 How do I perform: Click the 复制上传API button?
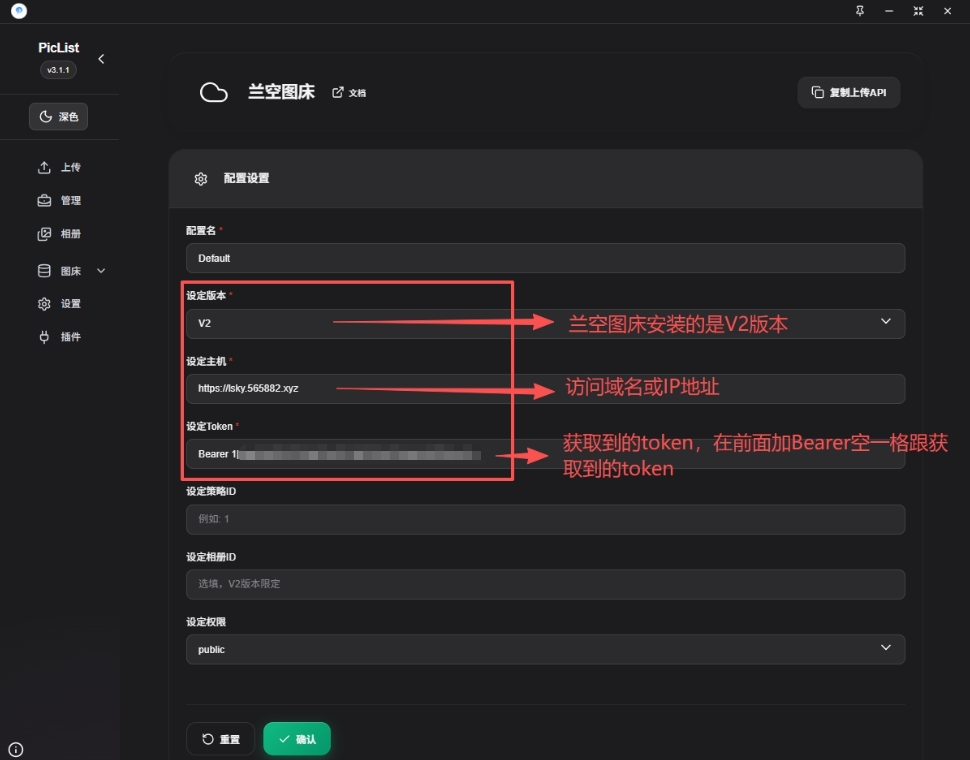click(x=849, y=93)
